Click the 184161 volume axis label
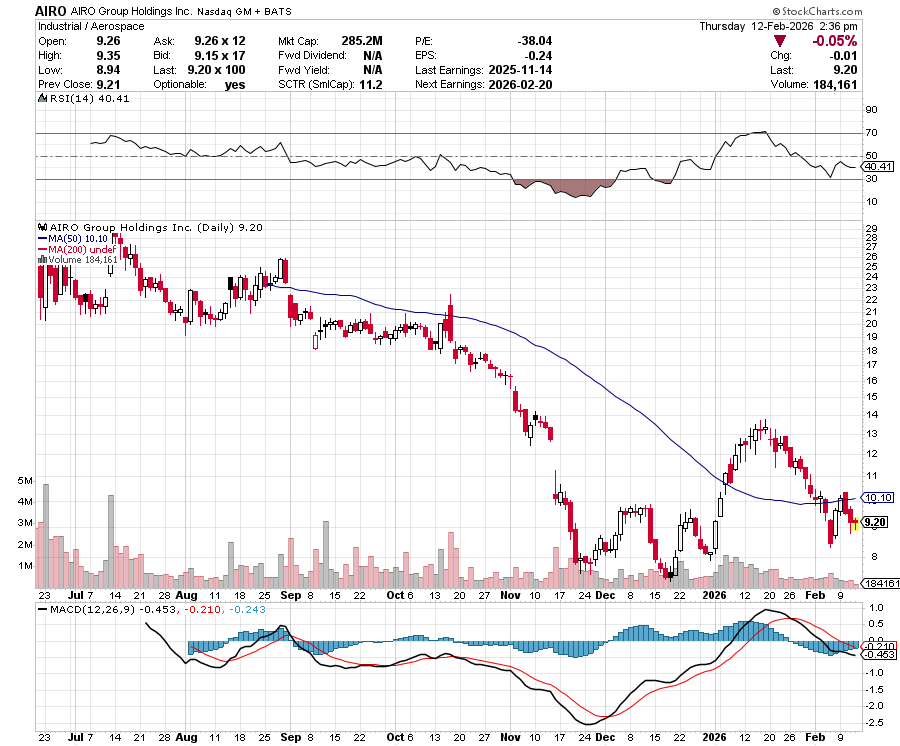 coord(882,583)
